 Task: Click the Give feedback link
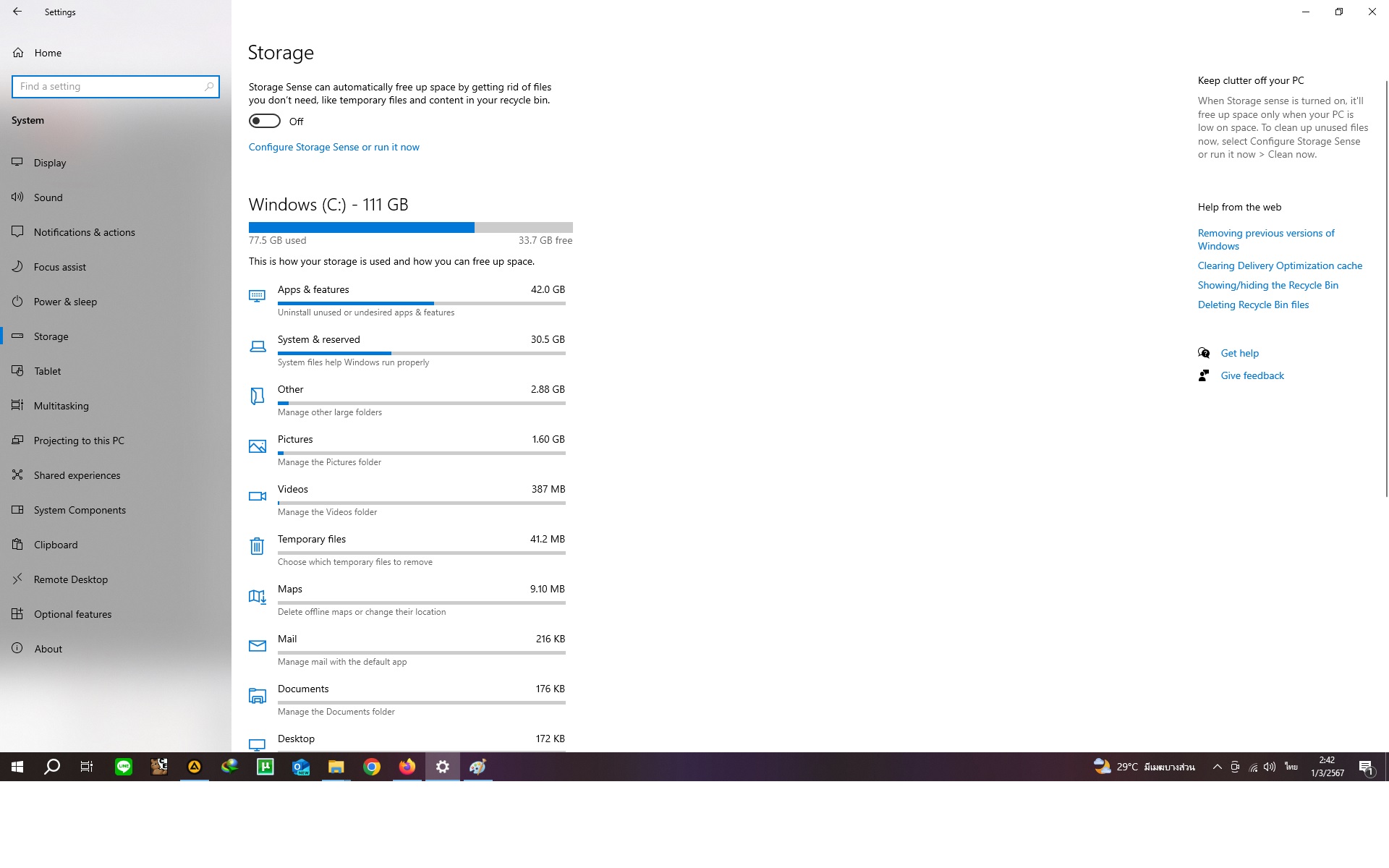1252,375
